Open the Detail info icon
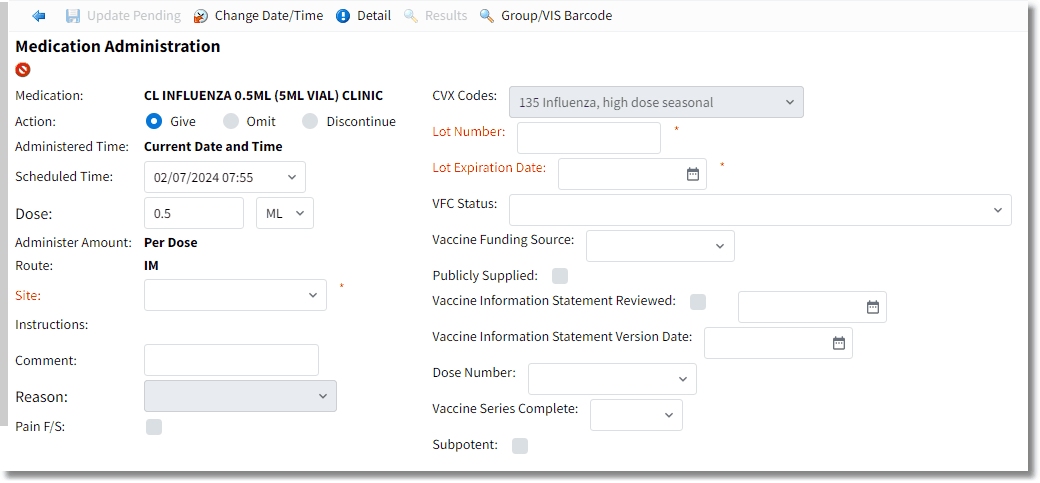1040x483 pixels. pos(343,16)
